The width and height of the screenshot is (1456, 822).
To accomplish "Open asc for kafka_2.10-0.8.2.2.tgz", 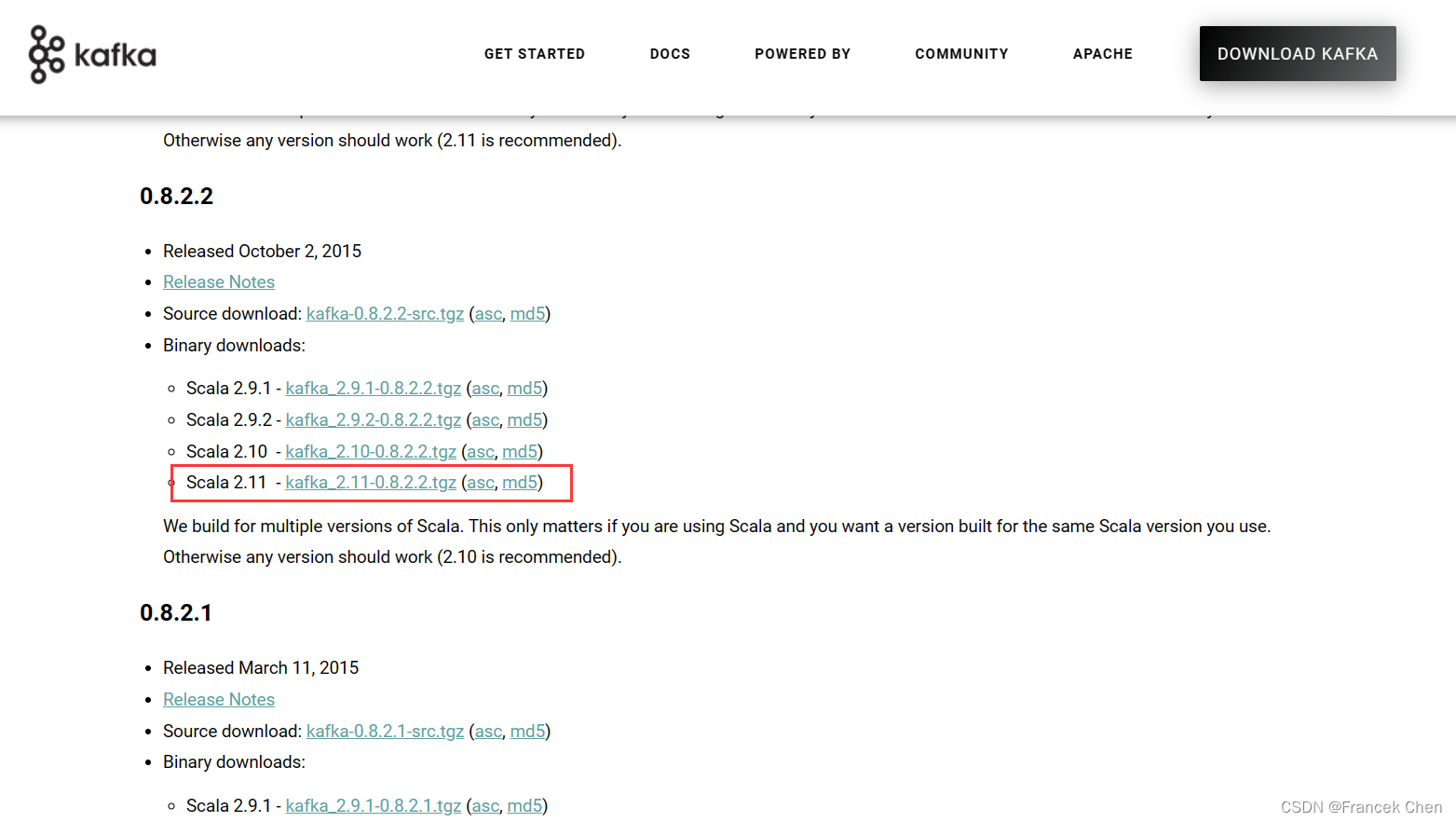I will [481, 452].
